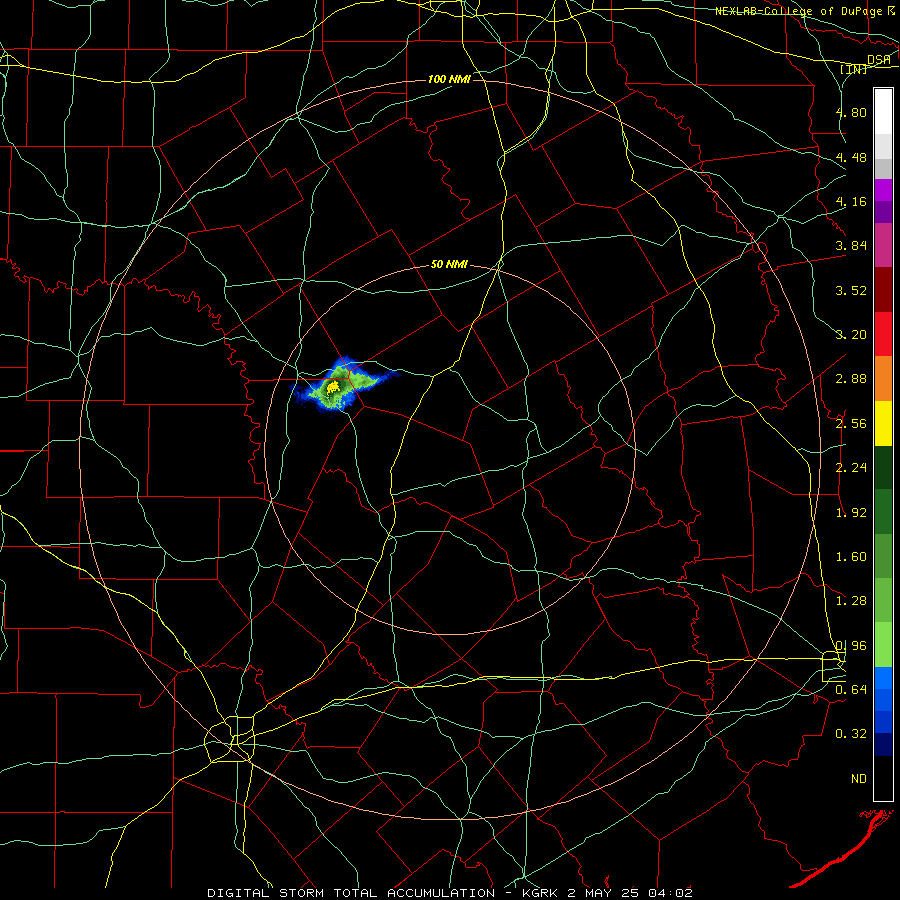Click the bright magenta swatch in the color scale
The image size is (900, 900).
coord(883,190)
